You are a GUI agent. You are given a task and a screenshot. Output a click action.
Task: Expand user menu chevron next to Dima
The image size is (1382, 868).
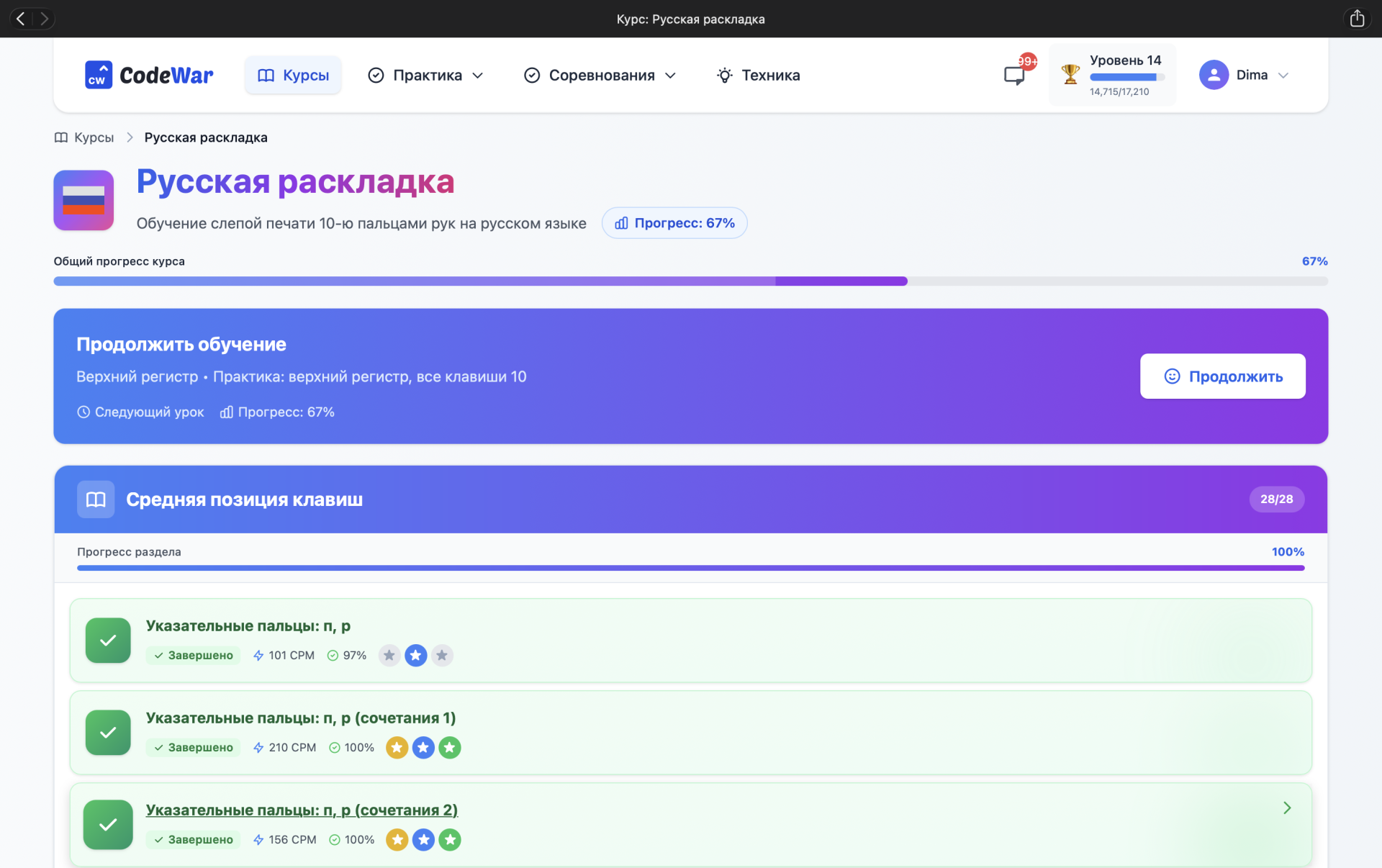(x=1283, y=76)
